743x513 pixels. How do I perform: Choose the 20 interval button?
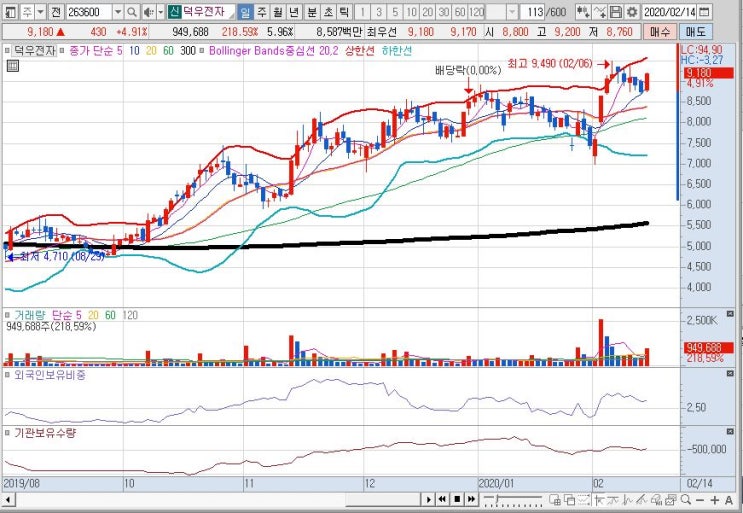tap(428, 11)
